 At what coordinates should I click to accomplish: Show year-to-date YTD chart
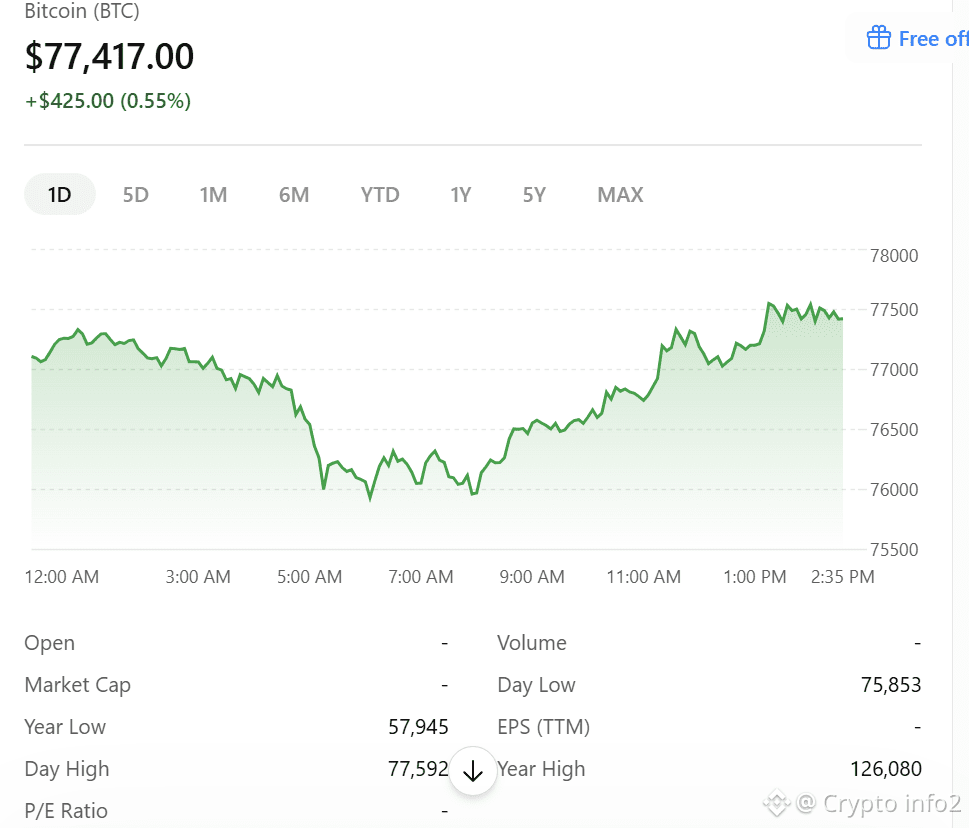[x=380, y=195]
